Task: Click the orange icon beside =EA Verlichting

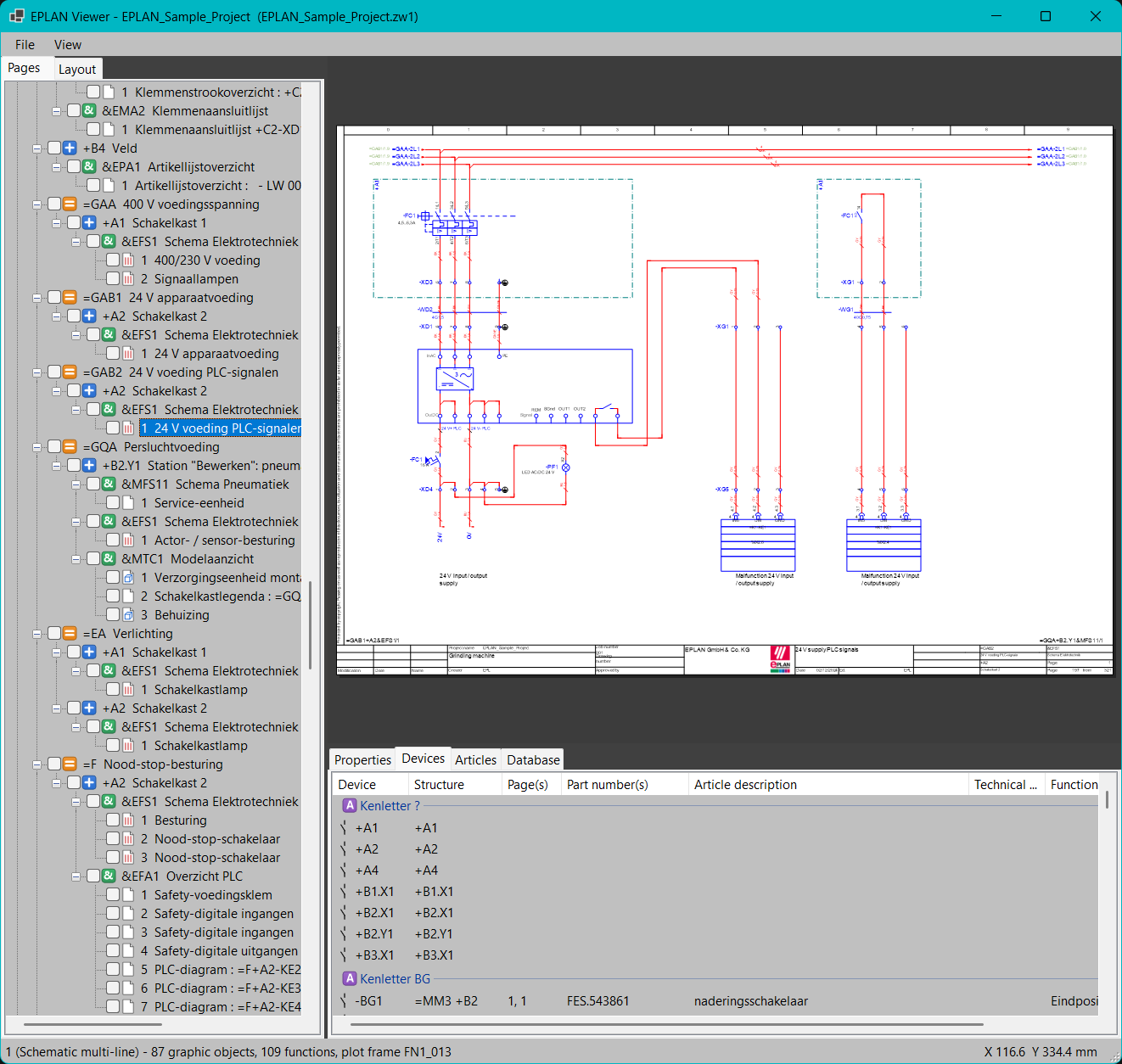Action: tap(70, 634)
